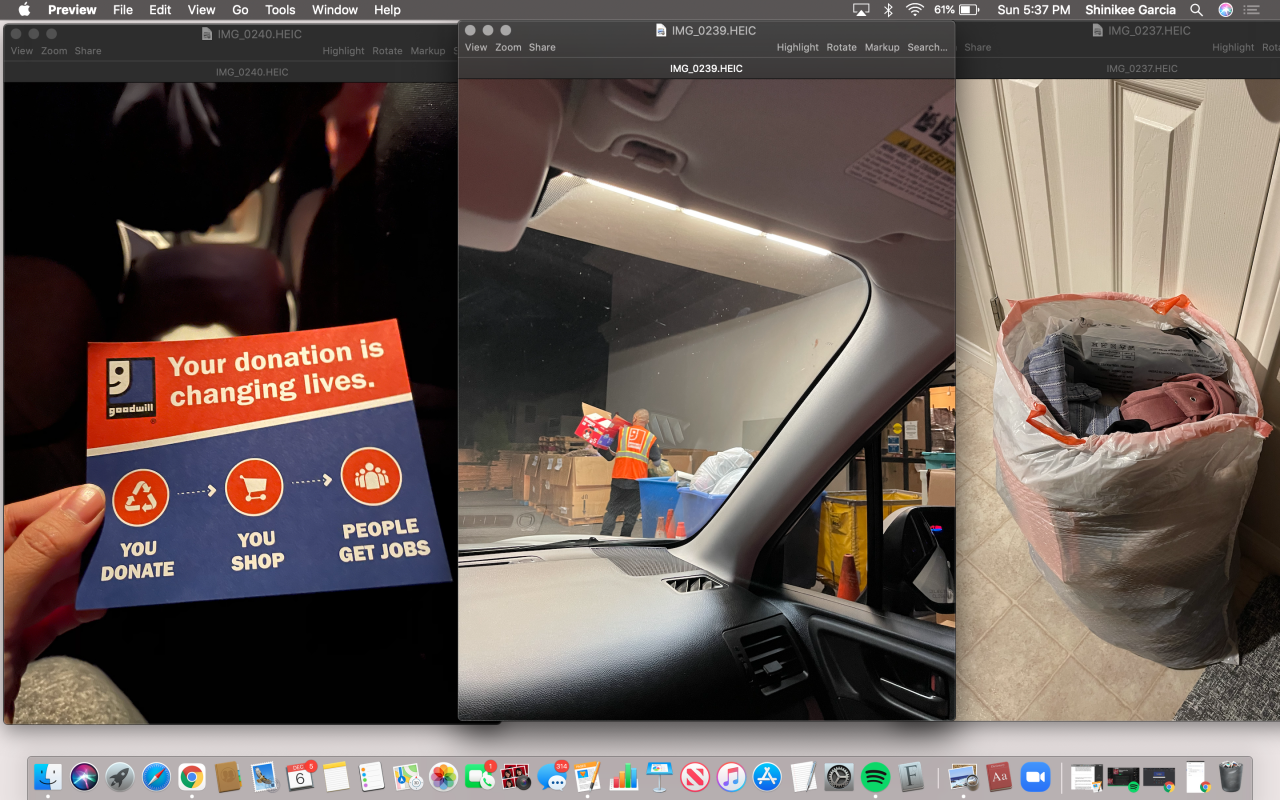Viewport: 1280px width, 800px height.
Task: Click the IMG_0239.HEIC tab title
Action: pos(706,69)
